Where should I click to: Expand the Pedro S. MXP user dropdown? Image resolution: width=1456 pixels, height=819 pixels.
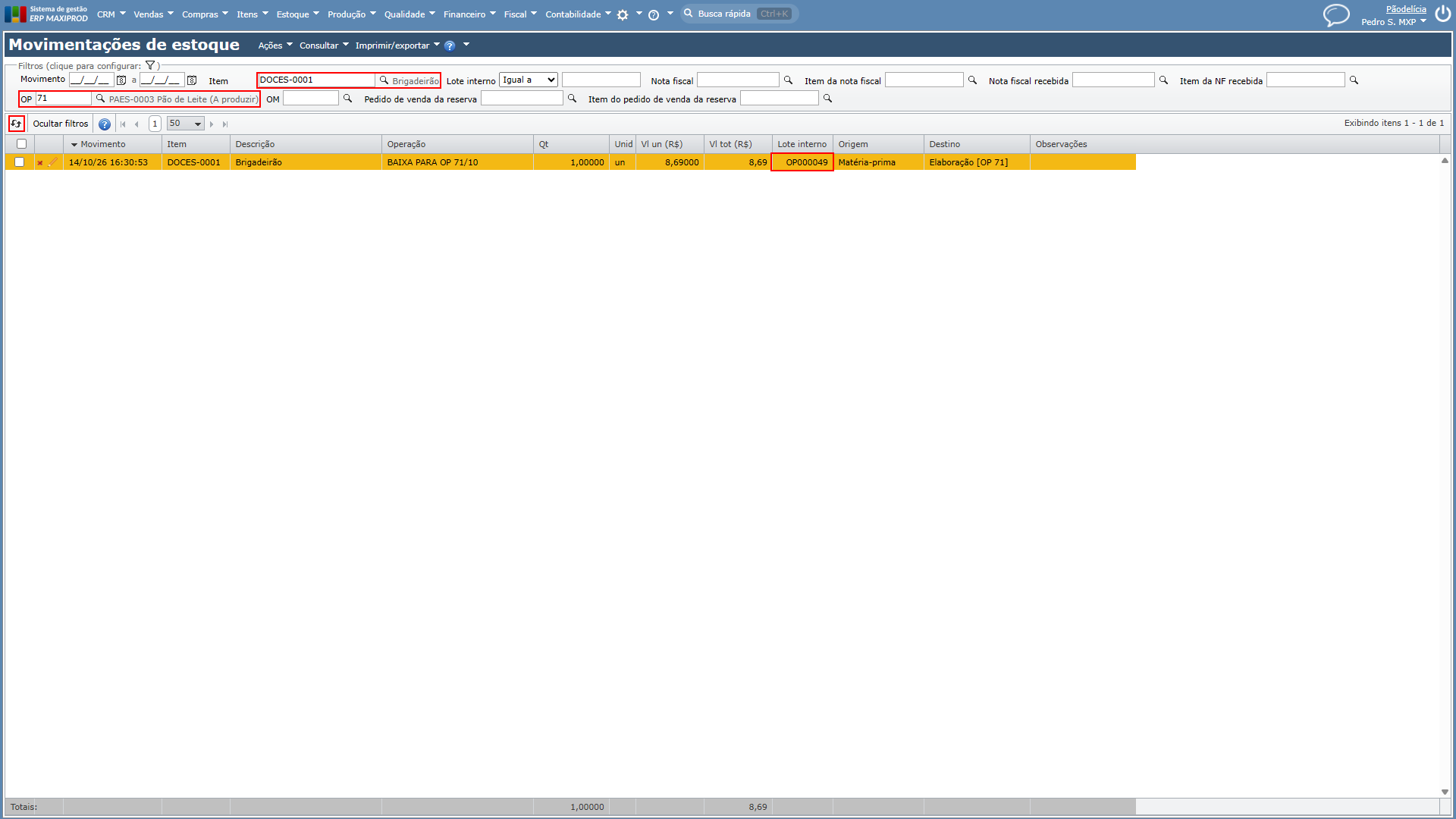[x=1394, y=22]
